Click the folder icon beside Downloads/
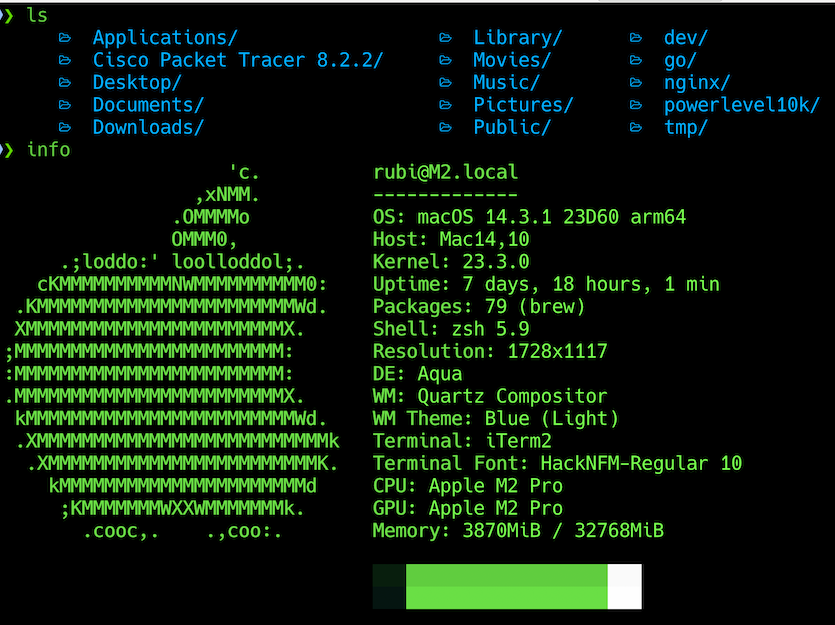 65,127
